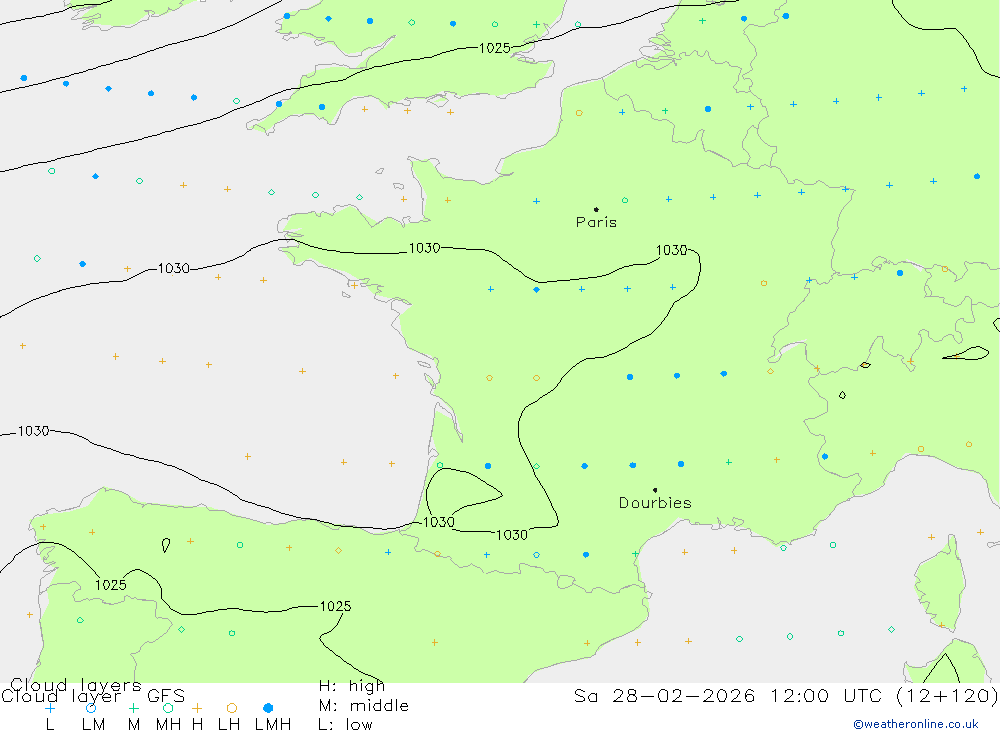Click the 1030 label on the Atlantic west of Brittany
The height and width of the screenshot is (733, 1000).
tap(173, 269)
